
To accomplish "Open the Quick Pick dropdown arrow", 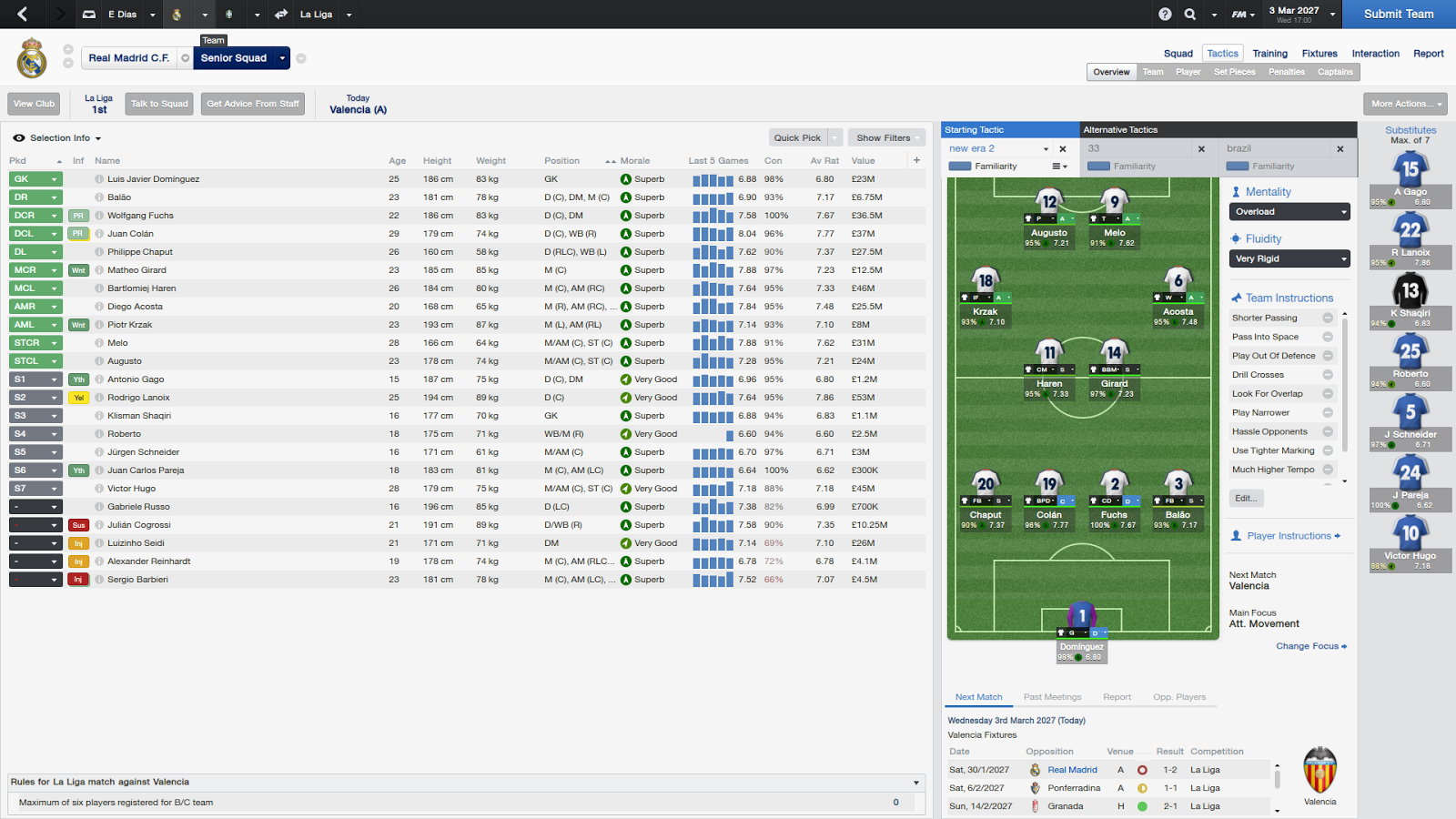I will [x=834, y=138].
